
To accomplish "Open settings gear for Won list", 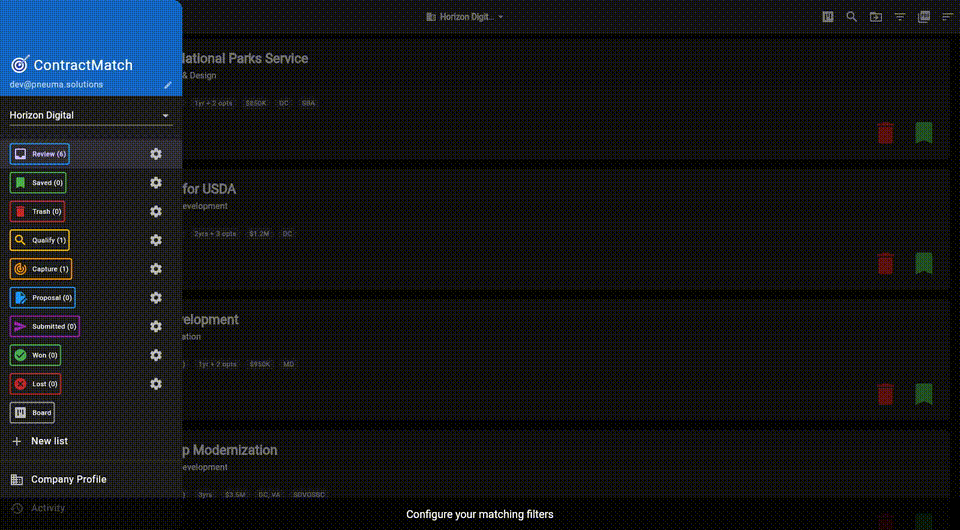I will pos(156,356).
